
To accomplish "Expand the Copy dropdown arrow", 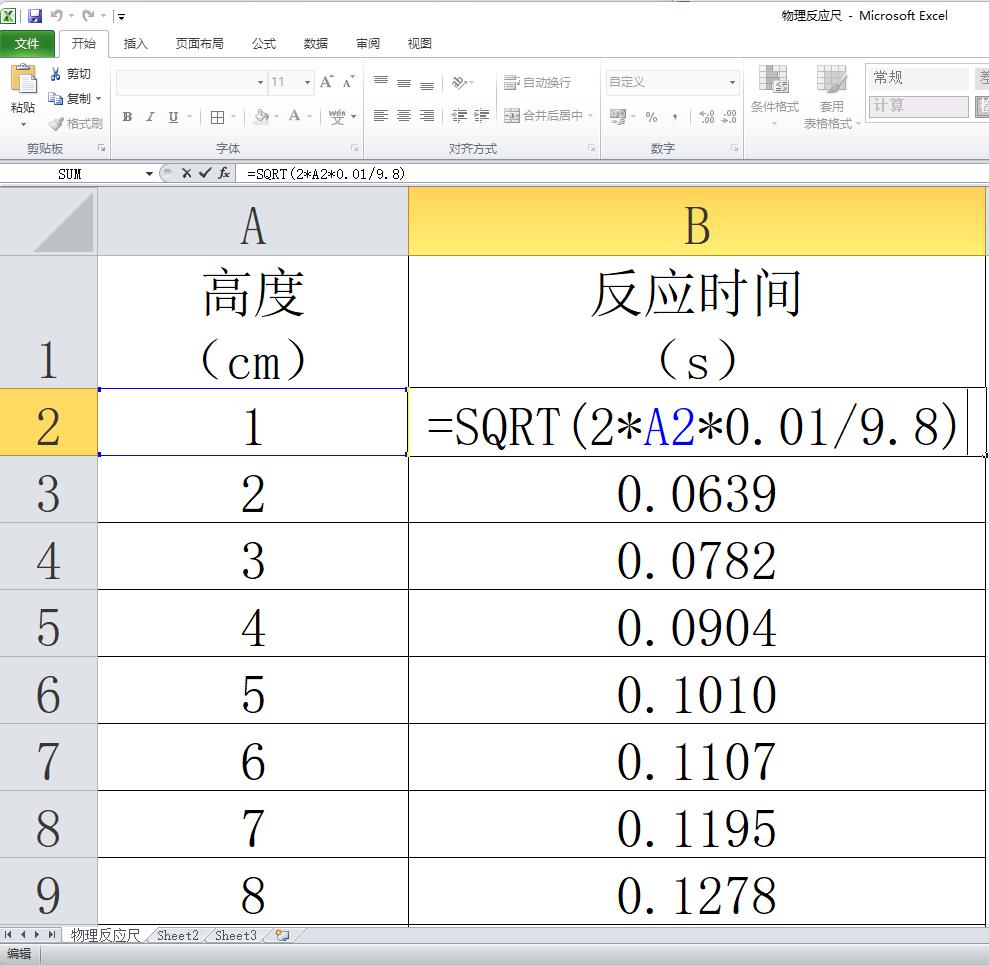I will tap(98, 98).
